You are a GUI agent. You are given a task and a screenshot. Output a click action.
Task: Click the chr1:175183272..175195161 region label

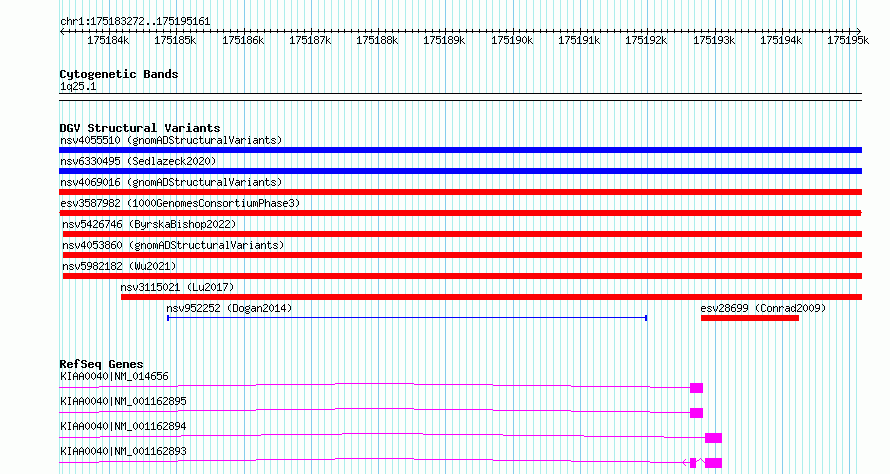[x=135, y=22]
